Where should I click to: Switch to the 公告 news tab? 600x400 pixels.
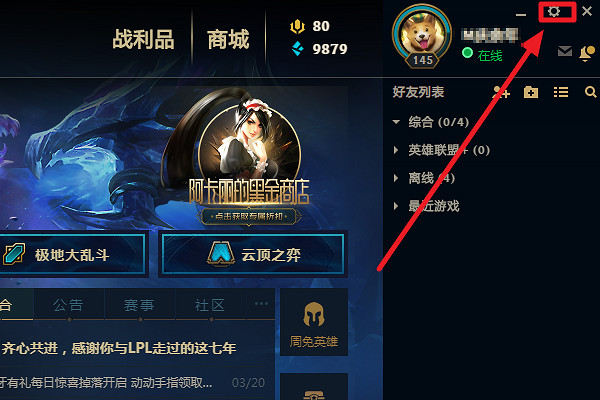[x=68, y=305]
